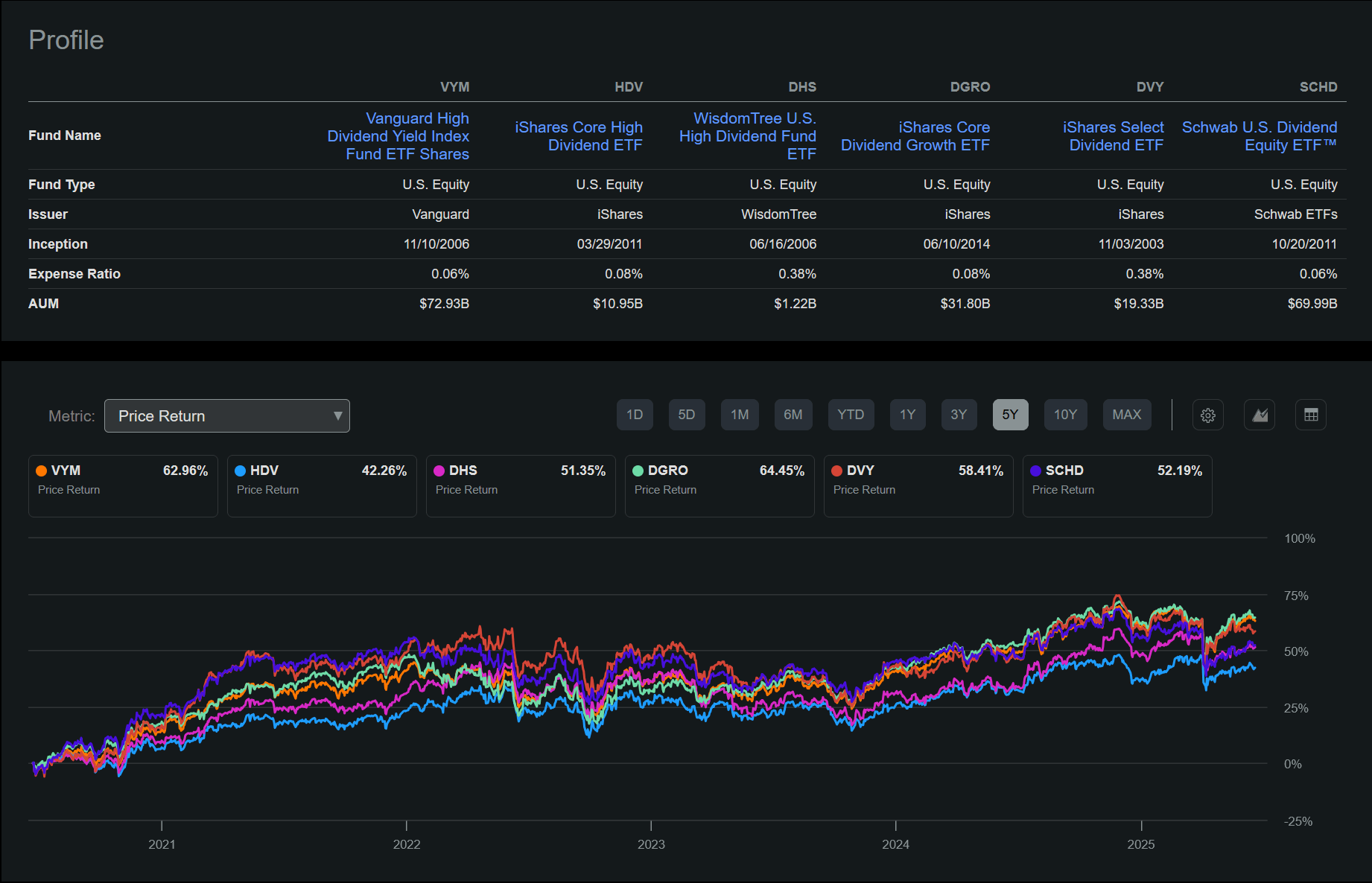Image resolution: width=1372 pixels, height=883 pixels.
Task: Switch to area chart view icon
Action: (x=1260, y=415)
